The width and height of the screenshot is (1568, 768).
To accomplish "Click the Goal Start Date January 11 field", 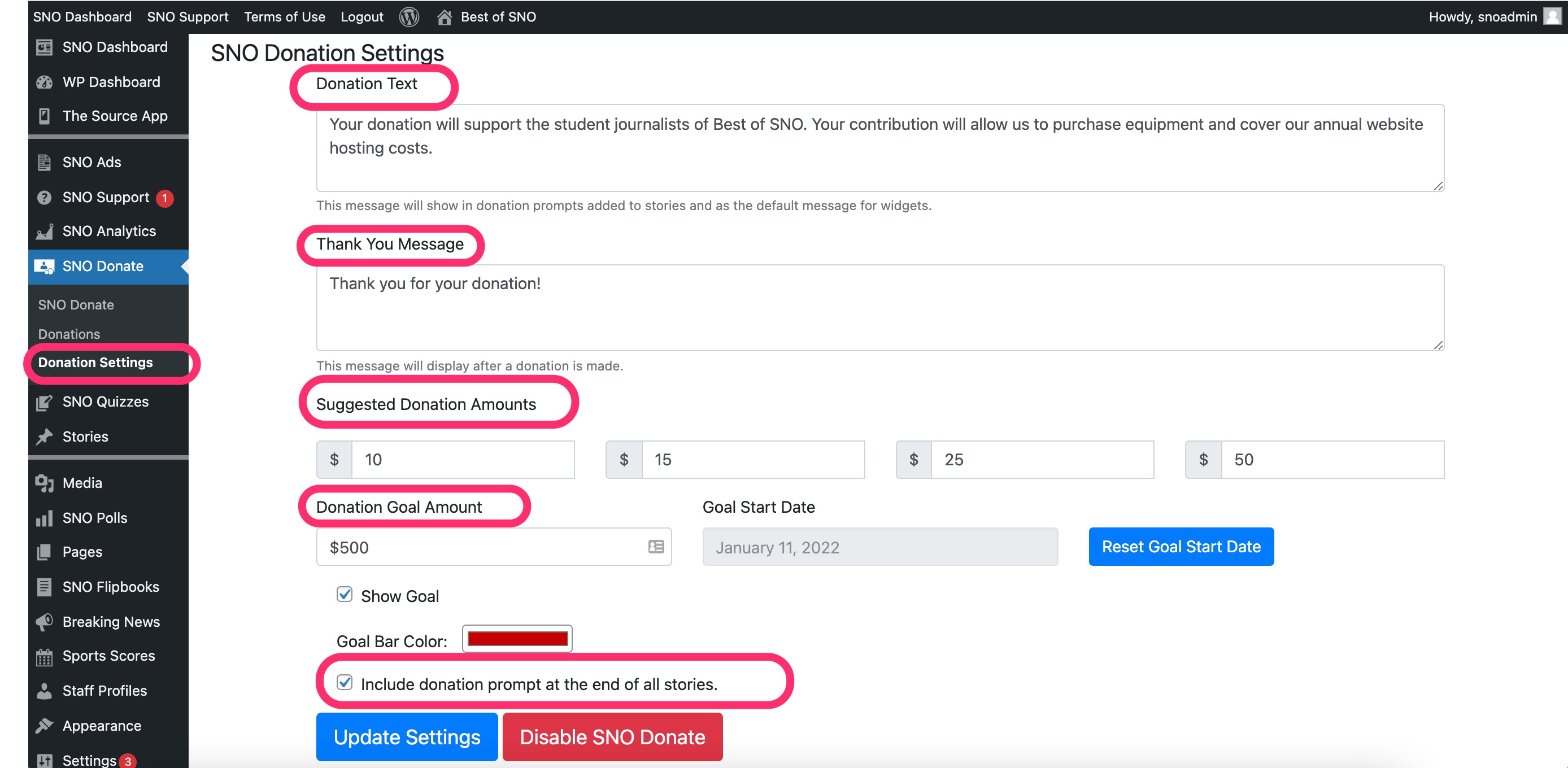I will pyautogui.click(x=880, y=547).
